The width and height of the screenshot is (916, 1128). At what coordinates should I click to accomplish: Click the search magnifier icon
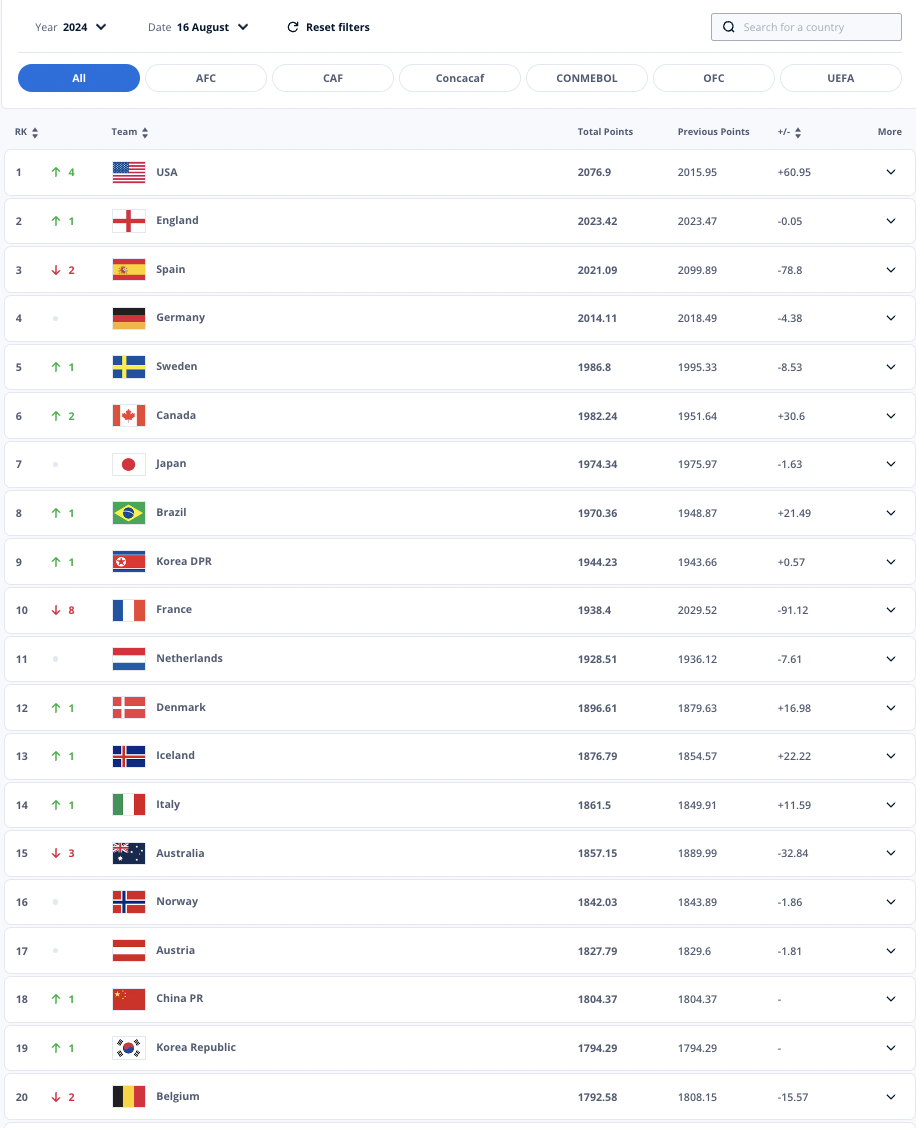click(x=729, y=27)
